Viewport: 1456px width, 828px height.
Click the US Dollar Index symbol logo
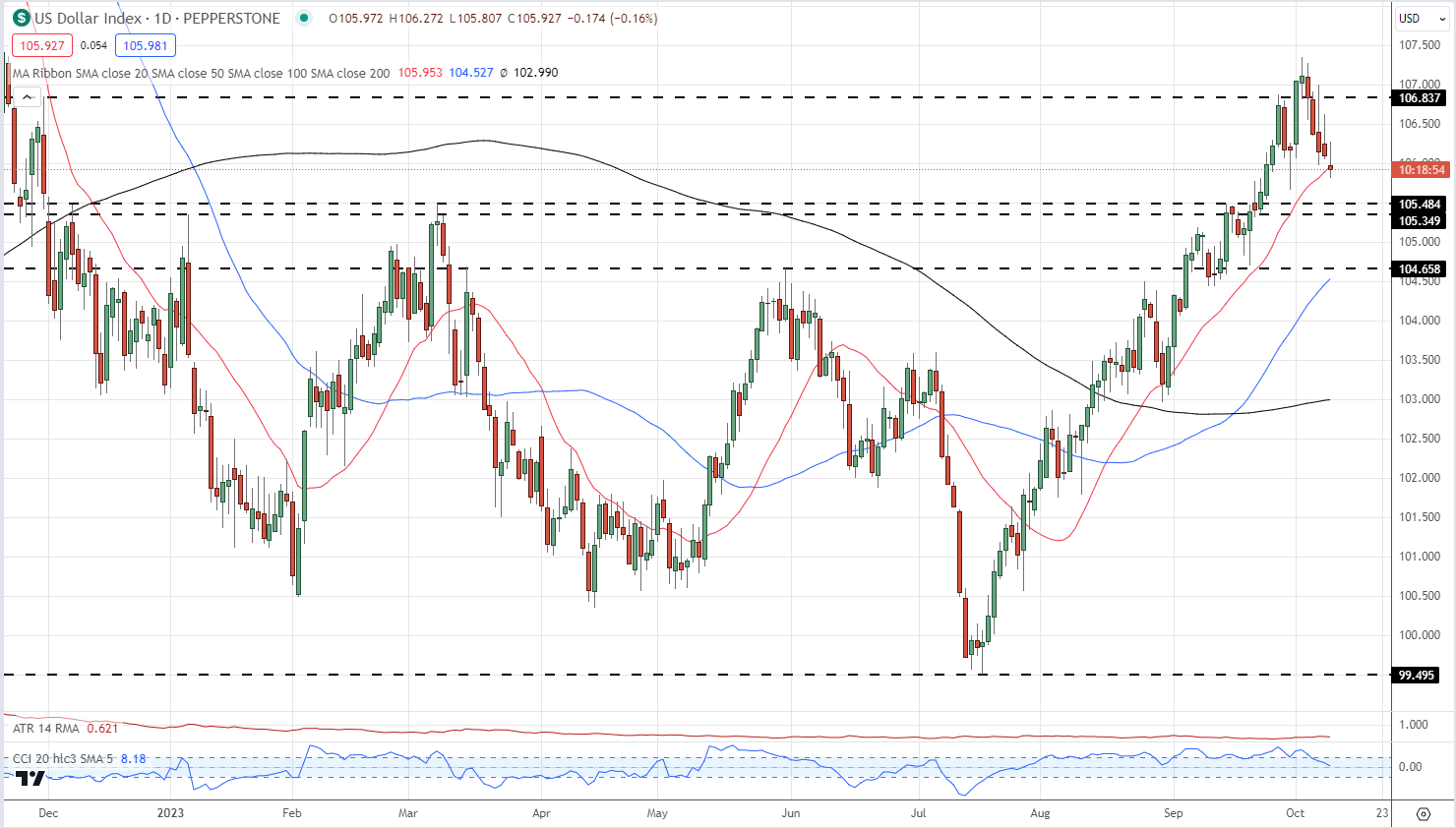click(x=21, y=18)
